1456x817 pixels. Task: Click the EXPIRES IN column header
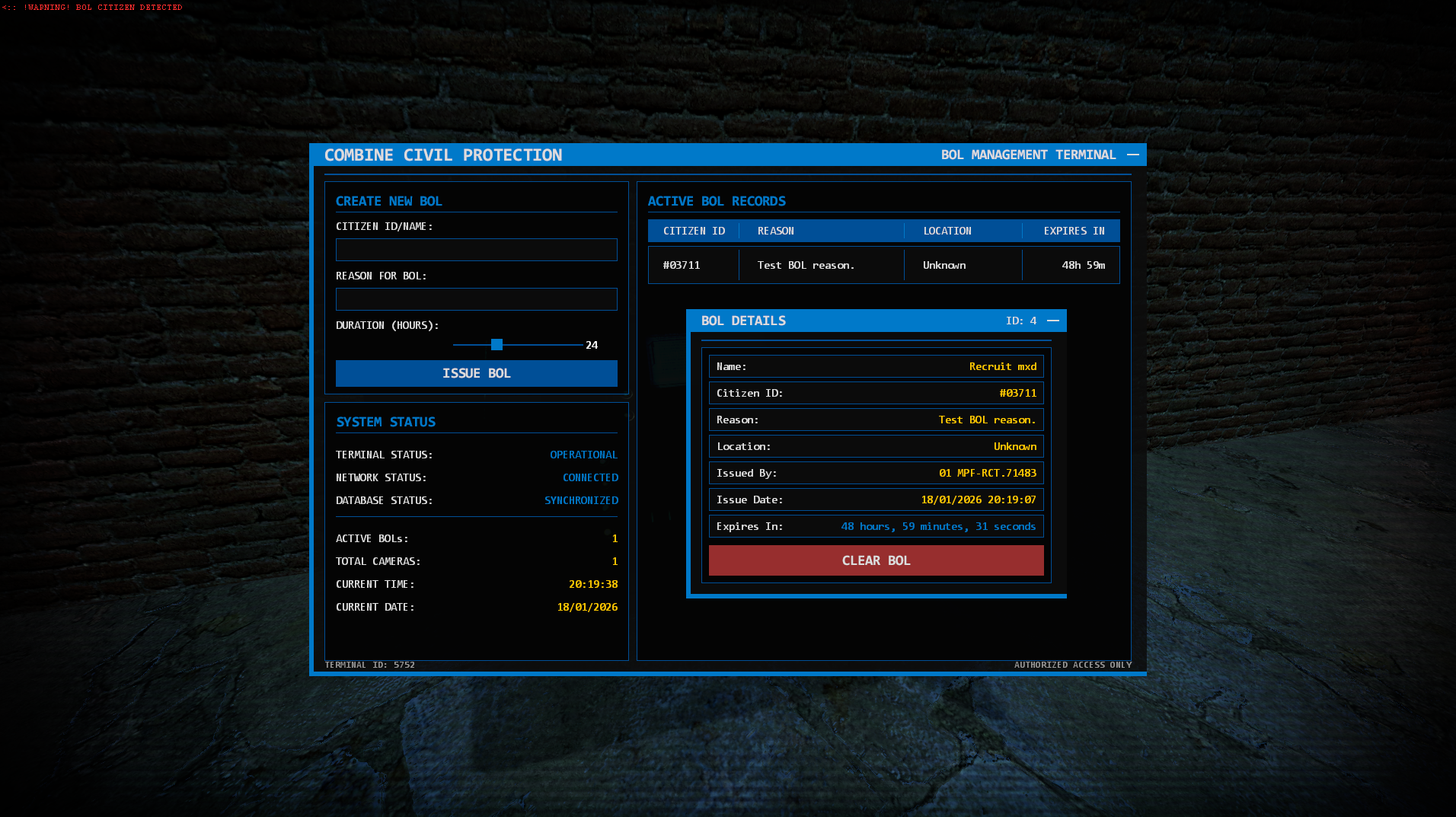pos(1074,231)
